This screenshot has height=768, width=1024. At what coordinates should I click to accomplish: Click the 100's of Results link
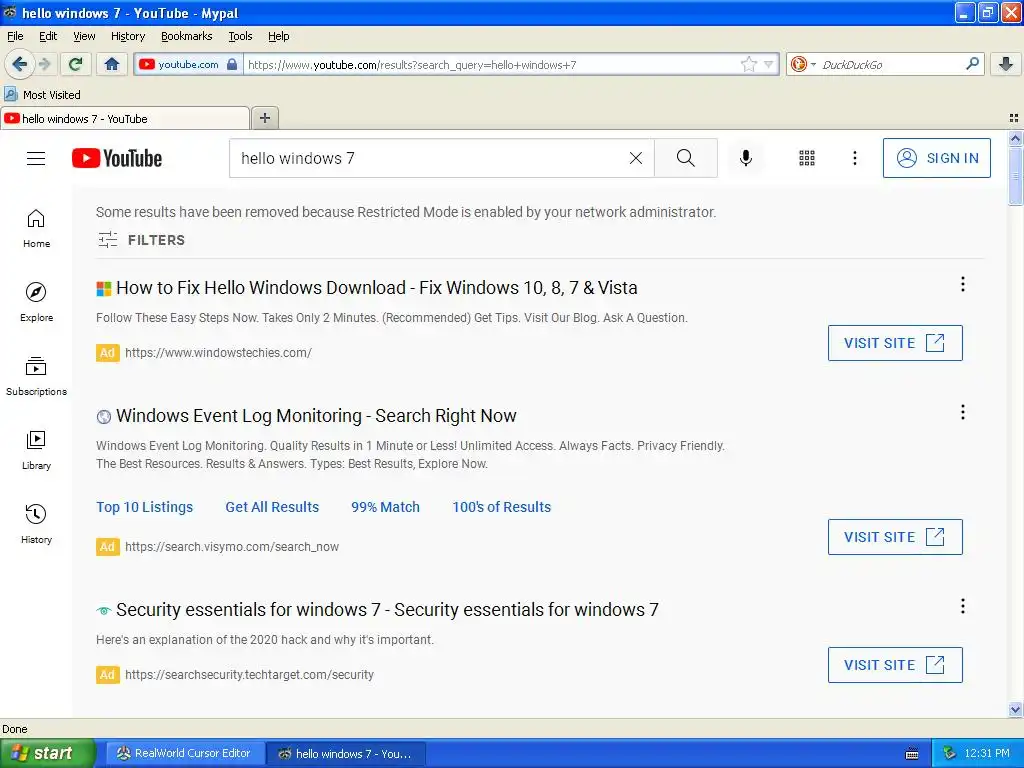tap(502, 507)
